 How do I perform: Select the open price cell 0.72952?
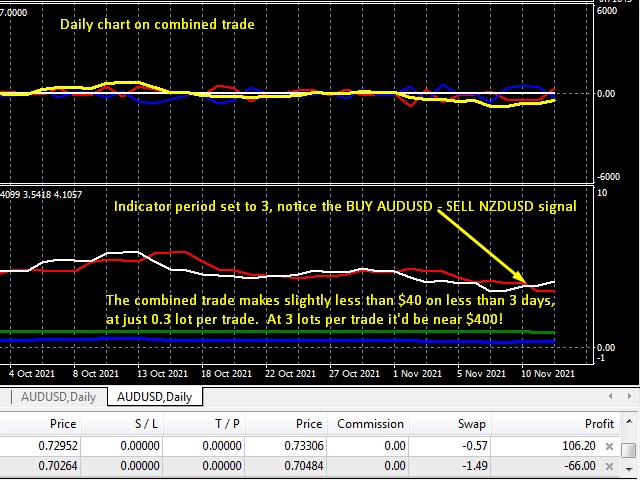tap(58, 446)
